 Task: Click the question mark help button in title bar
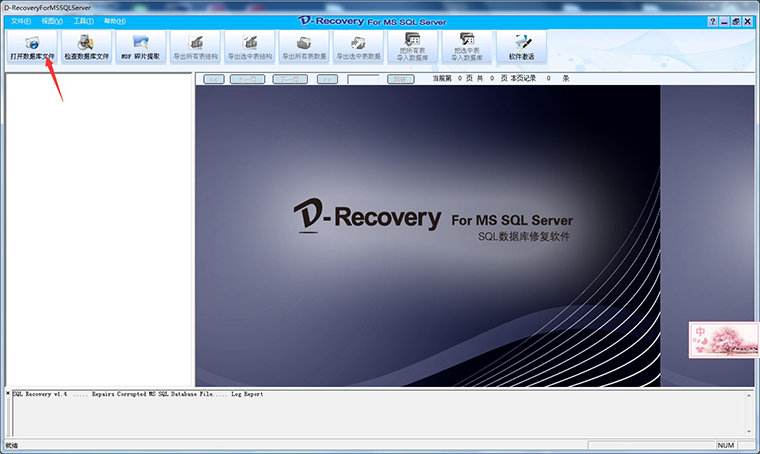(712, 21)
